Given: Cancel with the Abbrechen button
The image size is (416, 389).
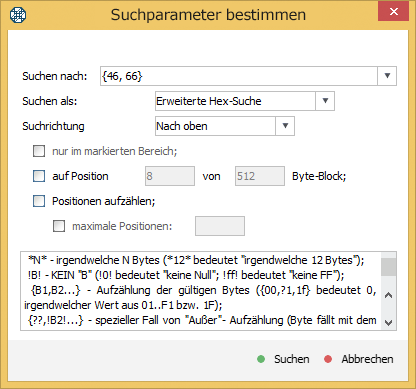Looking at the screenshot, I should tap(367, 359).
